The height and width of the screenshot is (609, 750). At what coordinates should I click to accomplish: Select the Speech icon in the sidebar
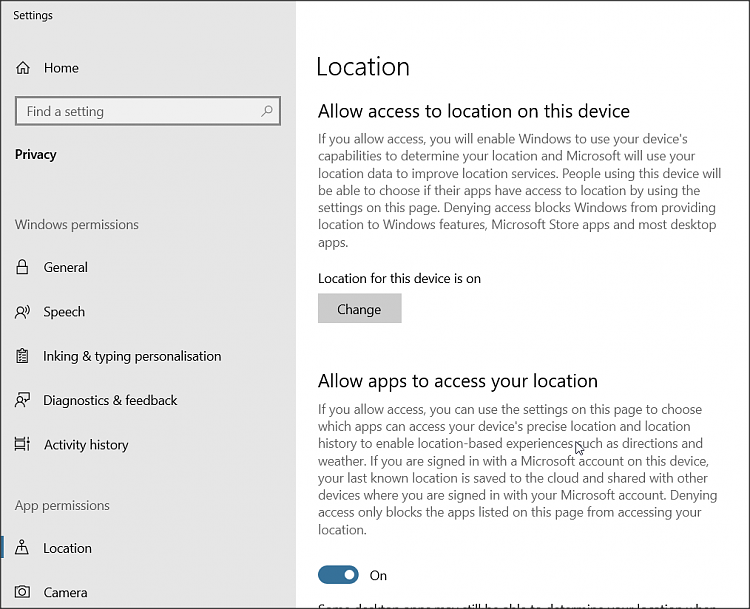(23, 312)
